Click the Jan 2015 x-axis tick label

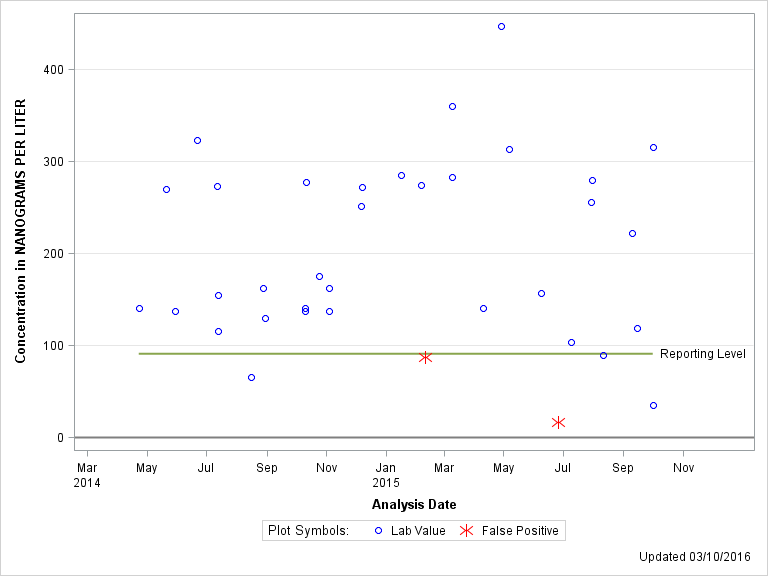pos(386,475)
